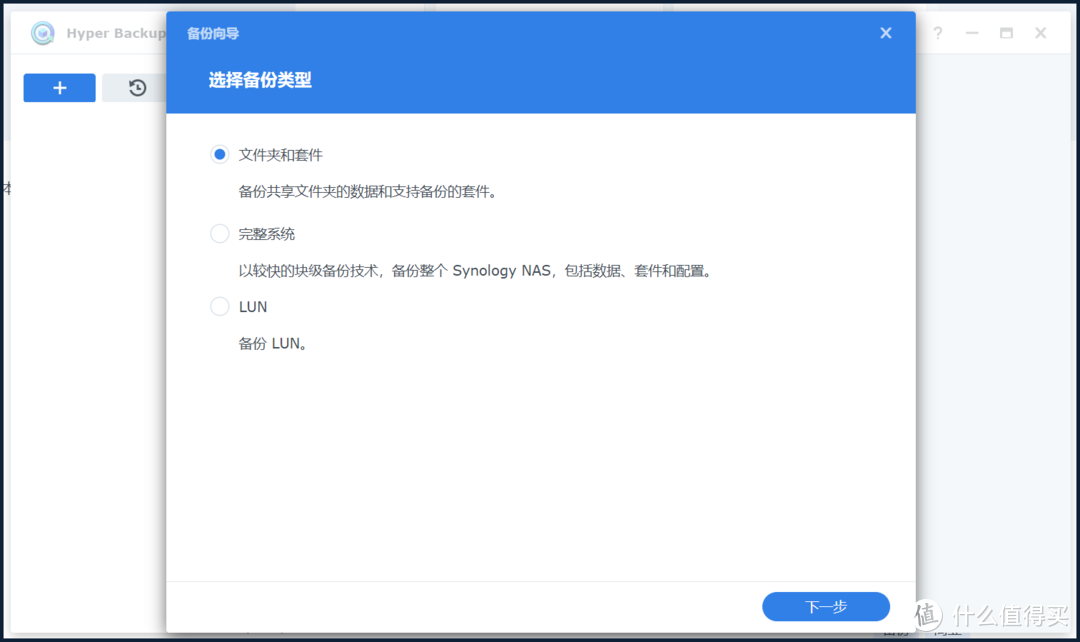The width and height of the screenshot is (1080, 642).
Task: Click the X to close Hyper Backup
Action: (1040, 33)
